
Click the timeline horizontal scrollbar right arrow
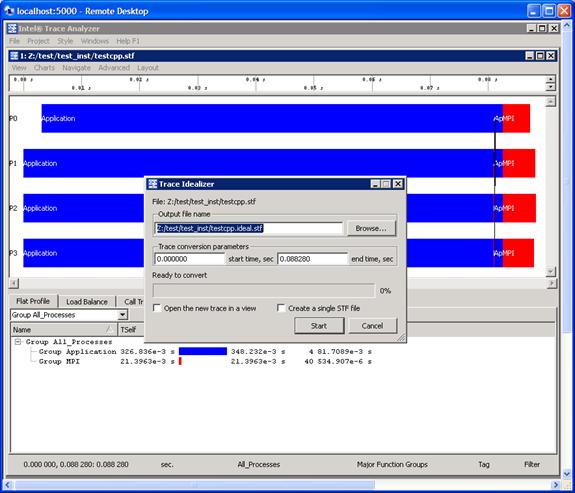coord(551,283)
